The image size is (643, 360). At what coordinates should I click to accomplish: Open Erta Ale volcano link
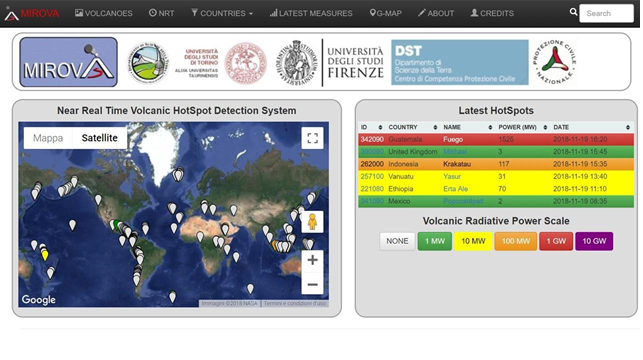point(456,189)
